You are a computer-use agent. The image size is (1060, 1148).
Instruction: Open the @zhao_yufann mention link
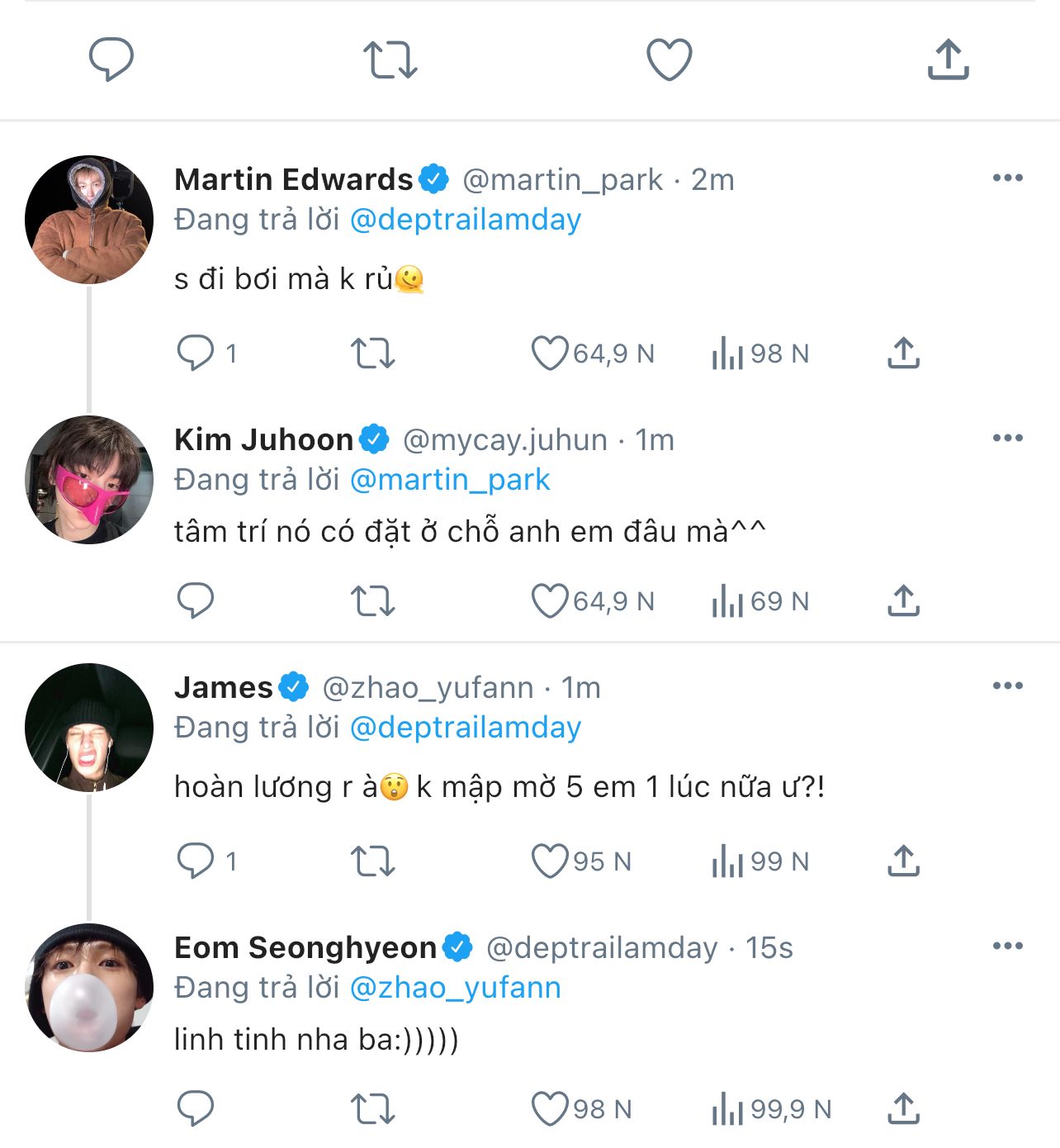(455, 988)
